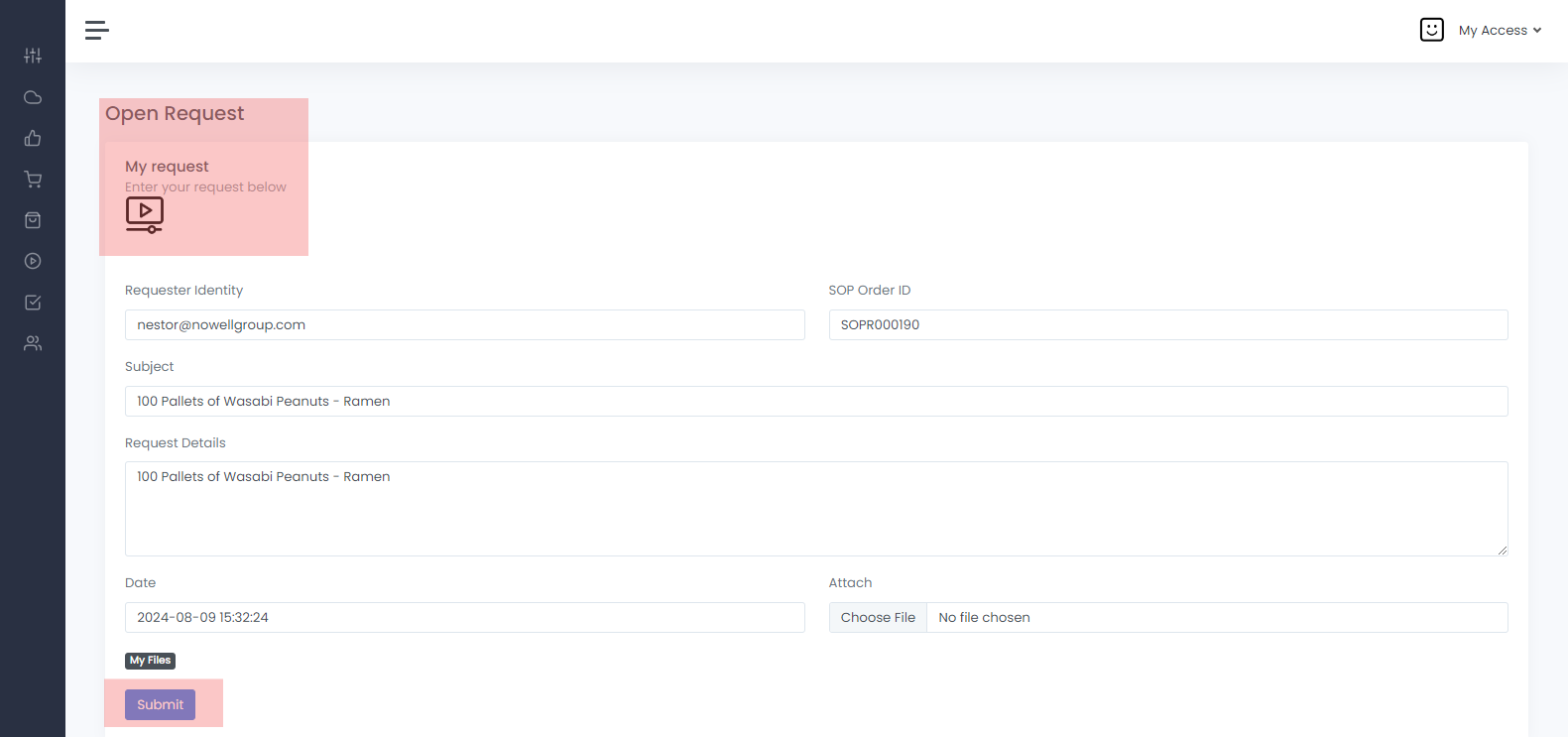Open the users icon in the sidebar
This screenshot has height=737, width=1568.
click(x=33, y=343)
